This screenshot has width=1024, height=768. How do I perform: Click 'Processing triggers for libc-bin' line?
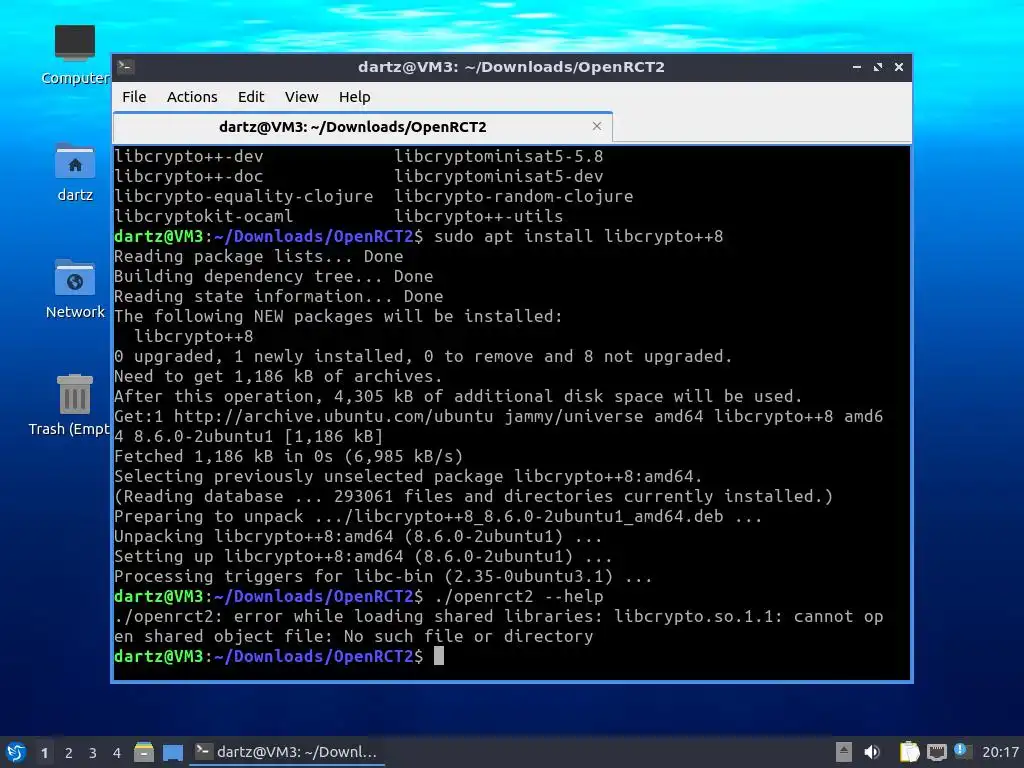pos(383,577)
